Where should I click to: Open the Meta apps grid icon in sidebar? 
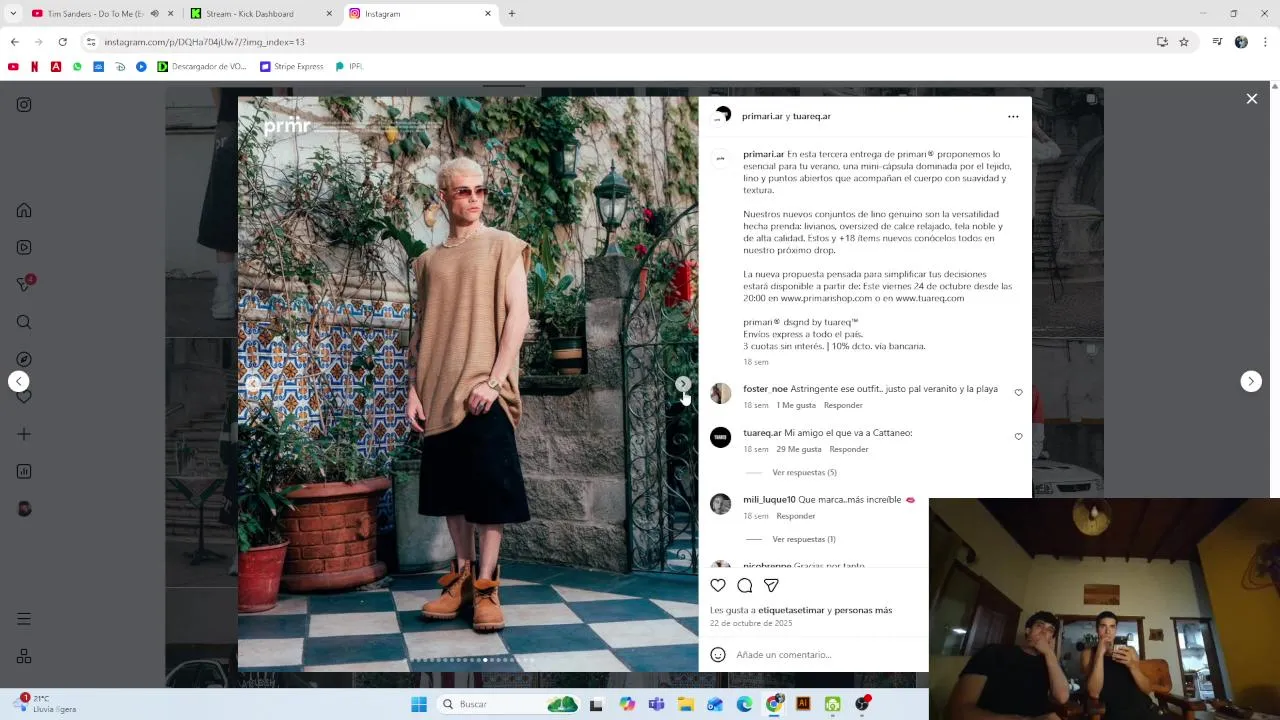[x=24, y=656]
